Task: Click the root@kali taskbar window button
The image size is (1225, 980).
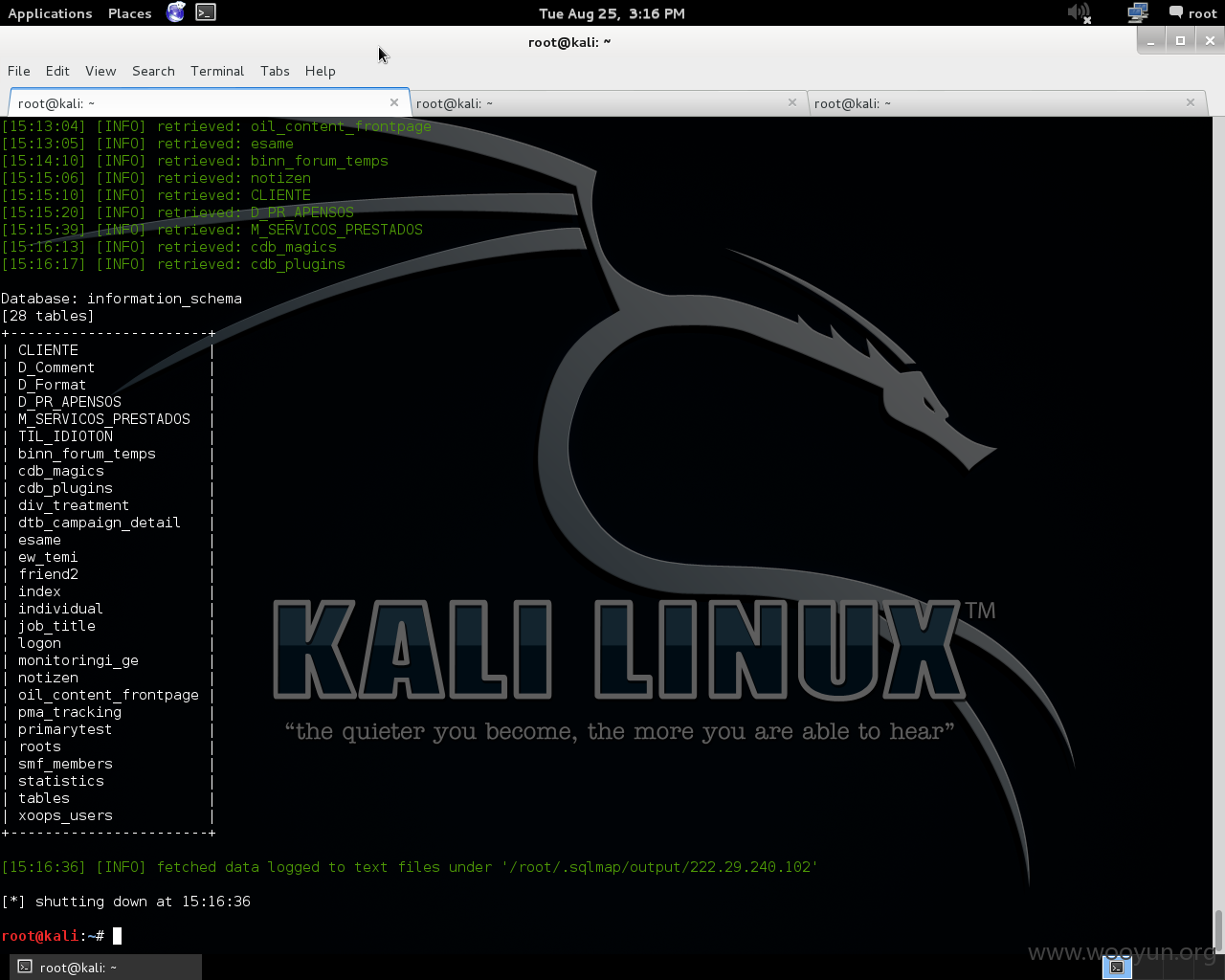Action: coord(105,967)
